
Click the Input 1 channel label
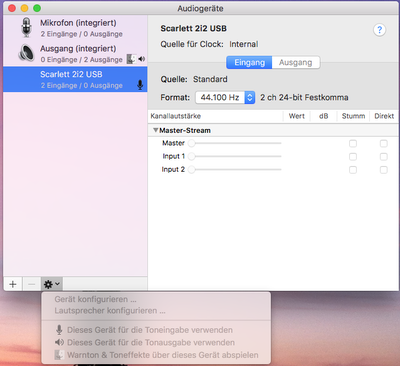pyautogui.click(x=174, y=156)
